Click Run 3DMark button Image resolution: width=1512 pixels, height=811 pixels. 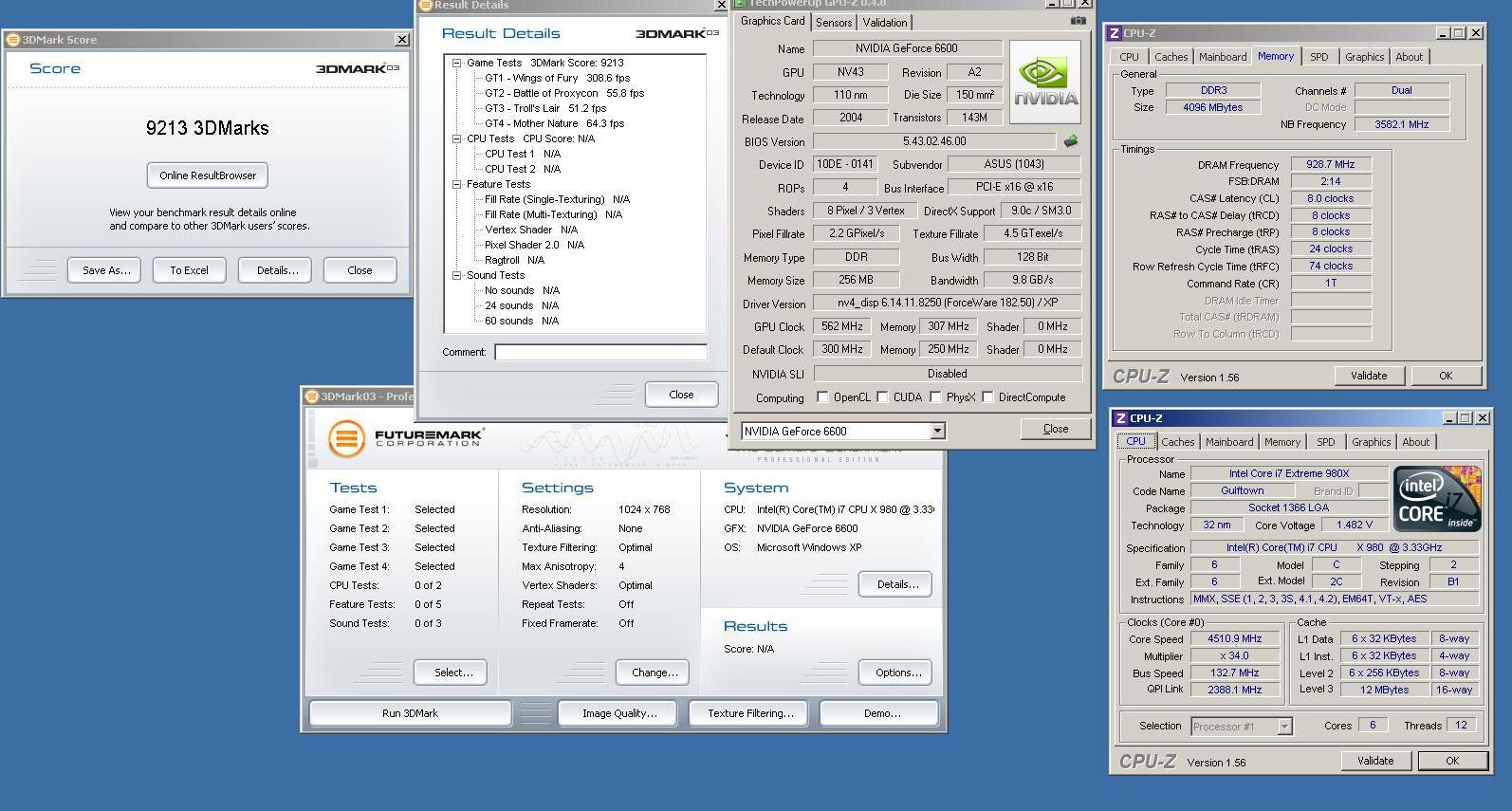410,713
